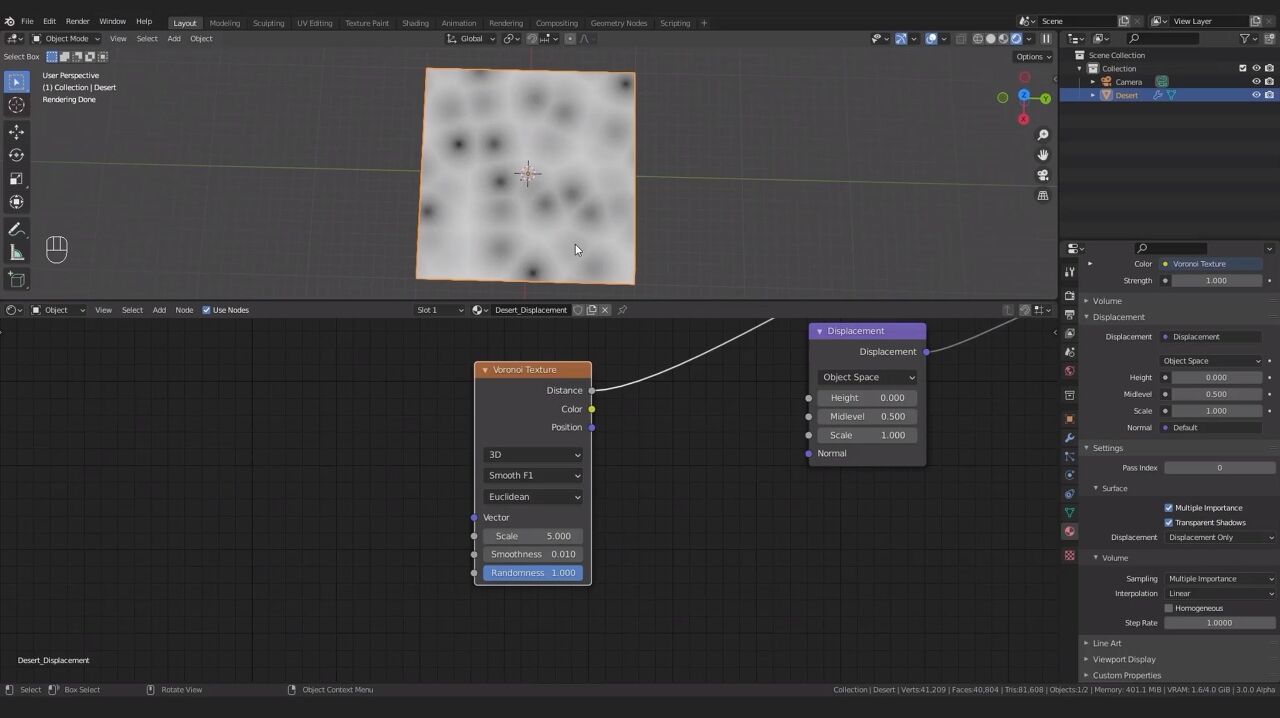Screen dimensions: 1280x718
Task: Open the node editor Node menu
Action: coord(184,310)
